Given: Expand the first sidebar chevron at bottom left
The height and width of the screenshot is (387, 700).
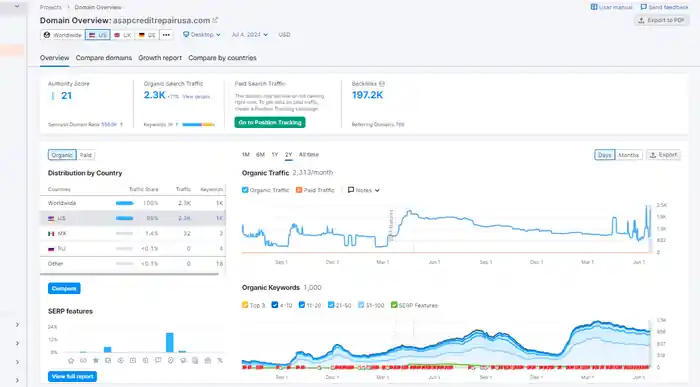Looking at the screenshot, I should point(17,325).
